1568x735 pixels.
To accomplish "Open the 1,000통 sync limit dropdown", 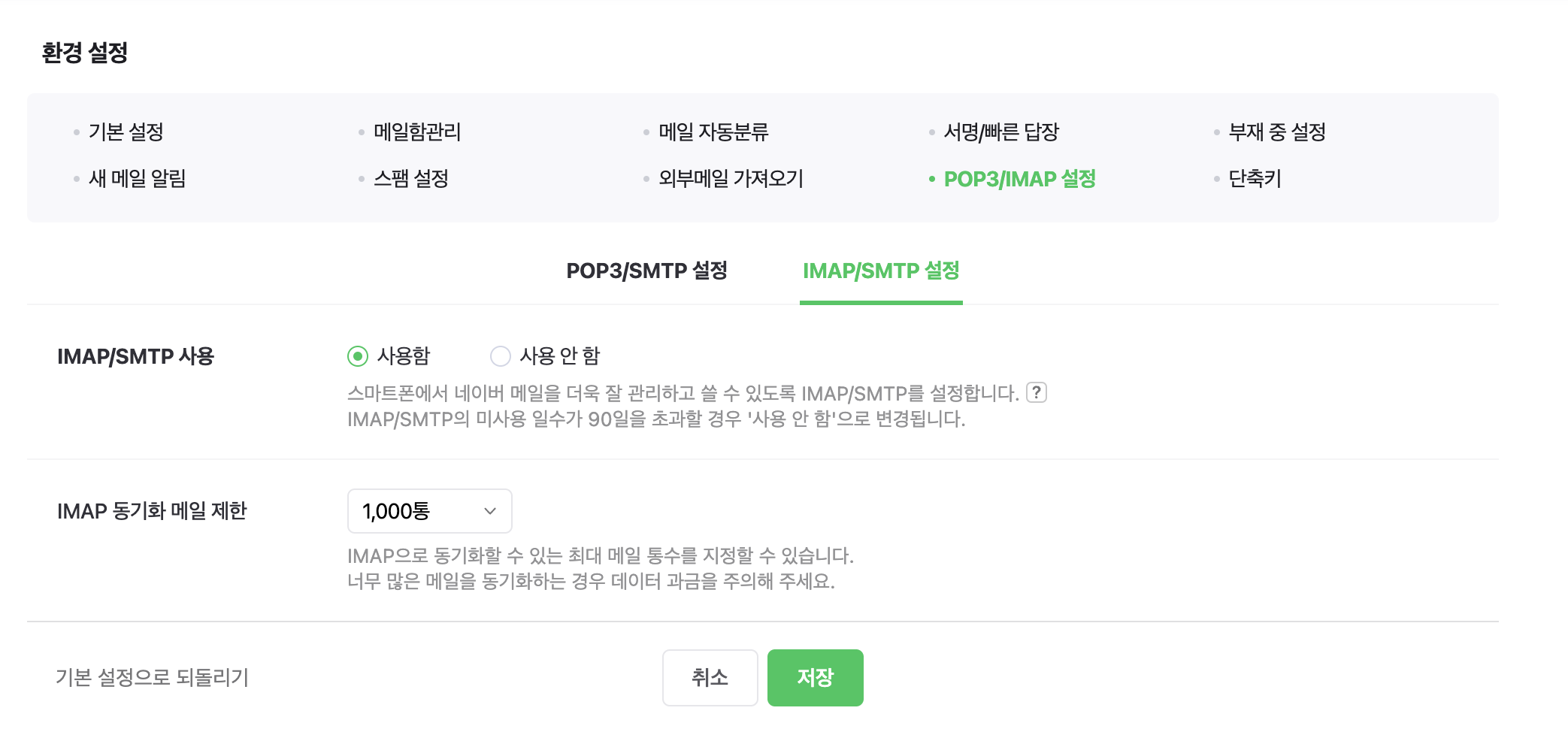I will 429,511.
